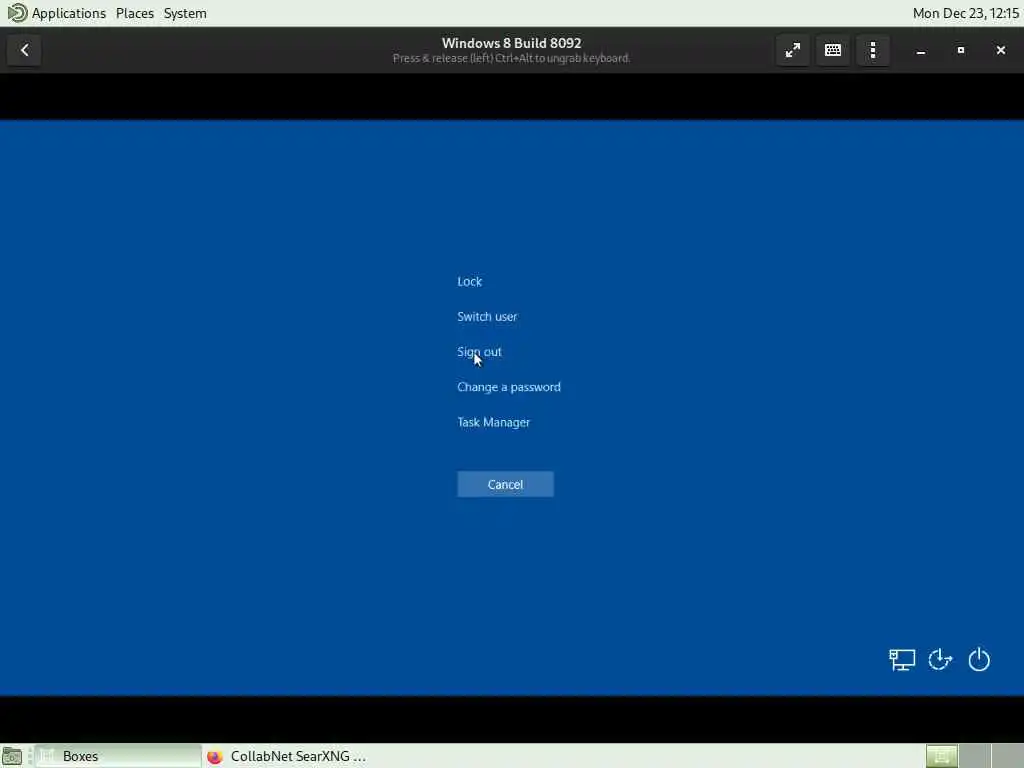
Task: Select the first workspace switcher cell
Action: point(942,756)
